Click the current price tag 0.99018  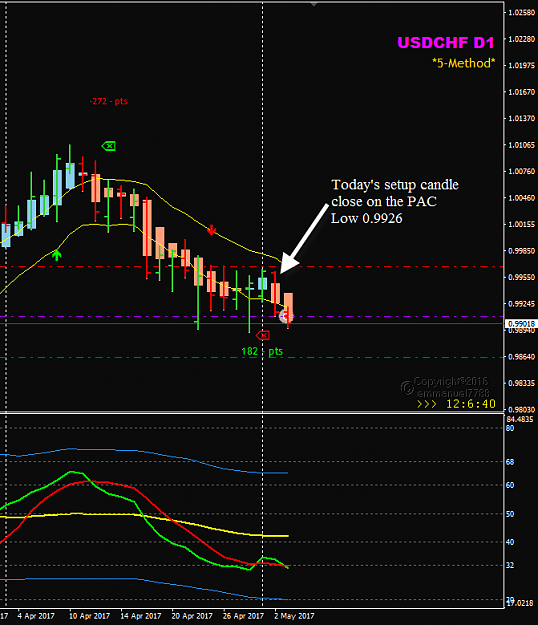click(x=521, y=324)
